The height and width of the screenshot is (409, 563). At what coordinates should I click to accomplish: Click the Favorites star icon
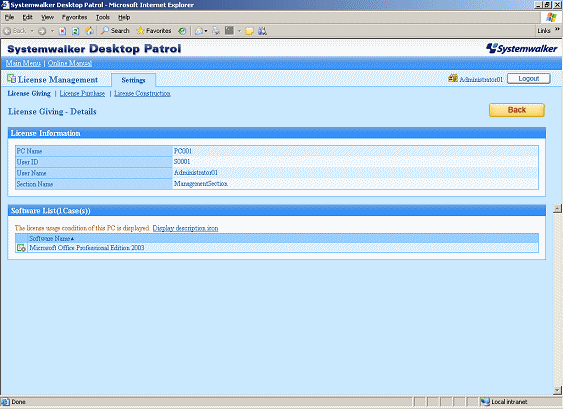[x=140, y=31]
